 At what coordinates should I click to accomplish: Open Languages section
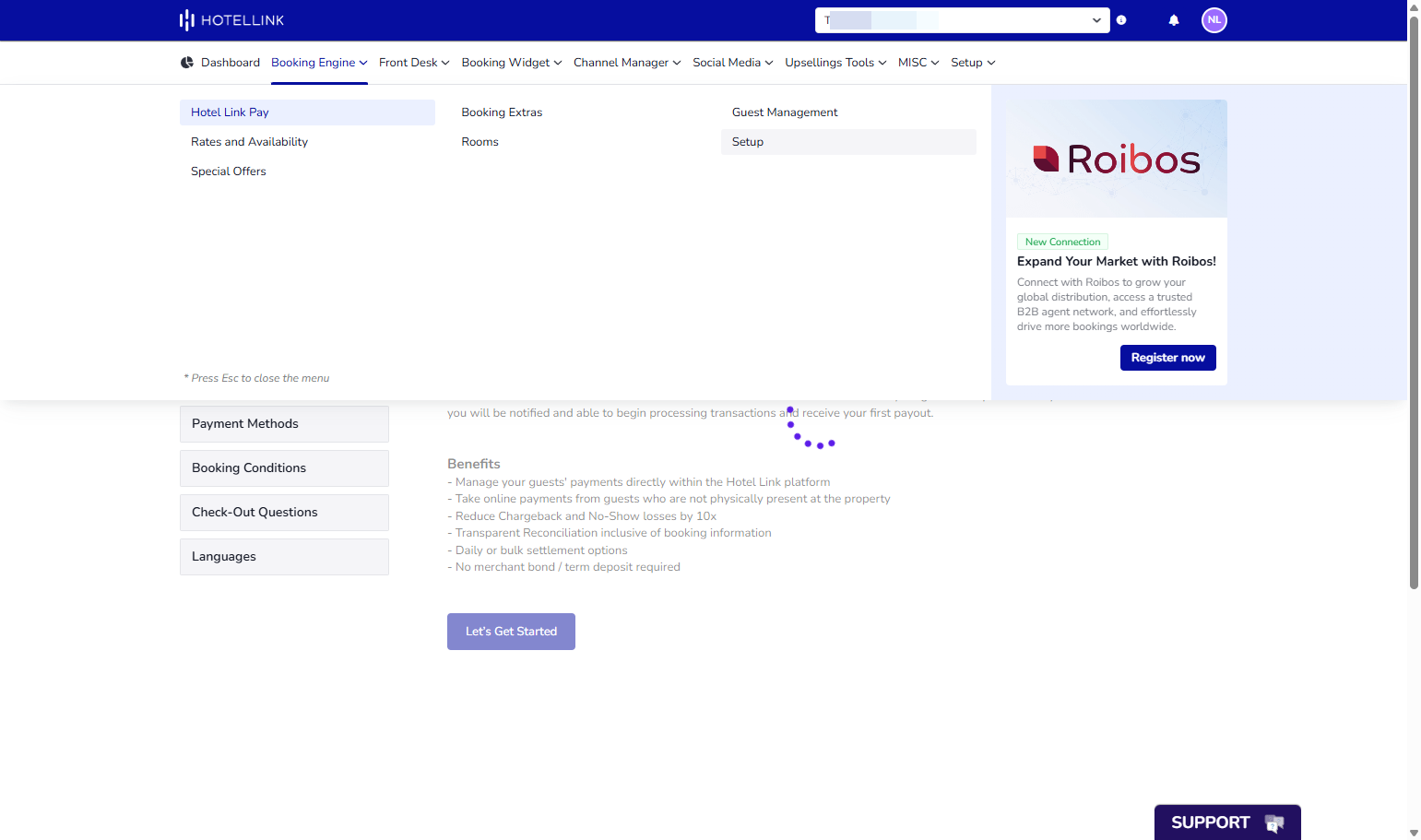pos(284,557)
